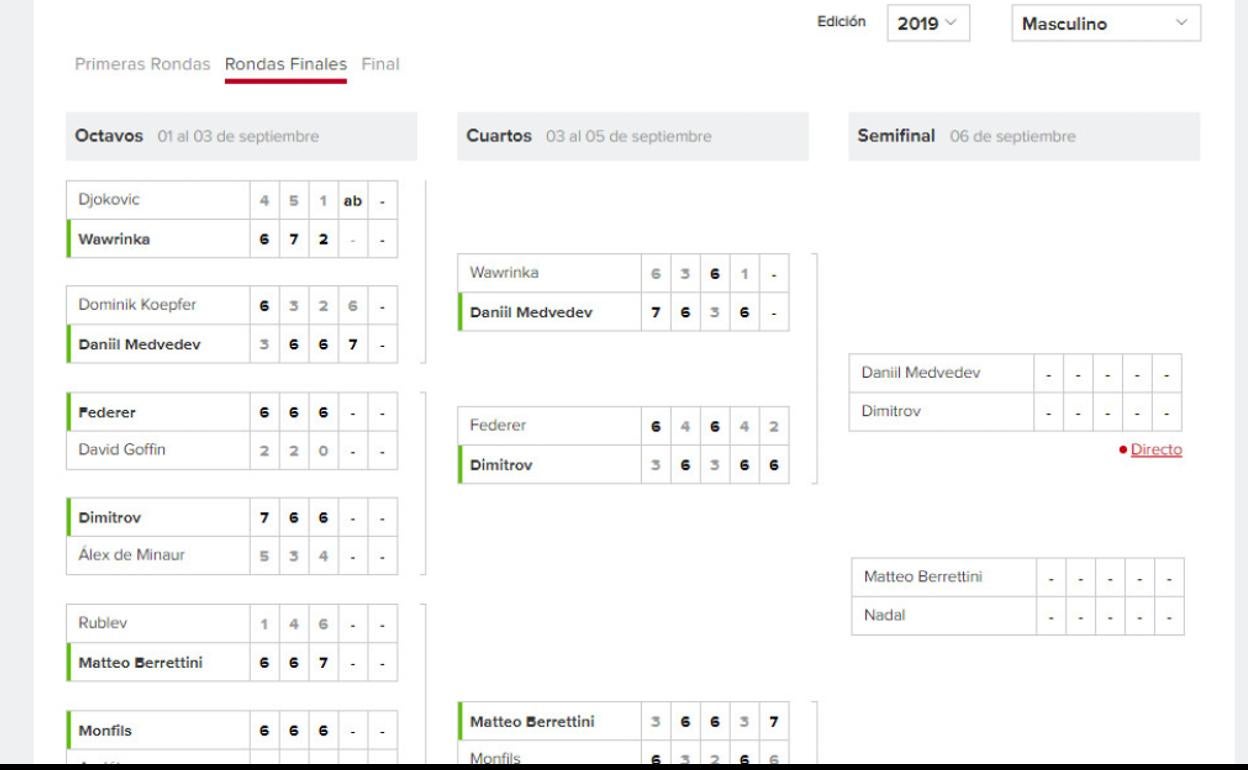
Task: Click Álex de Minaur's name
Action: (x=131, y=556)
